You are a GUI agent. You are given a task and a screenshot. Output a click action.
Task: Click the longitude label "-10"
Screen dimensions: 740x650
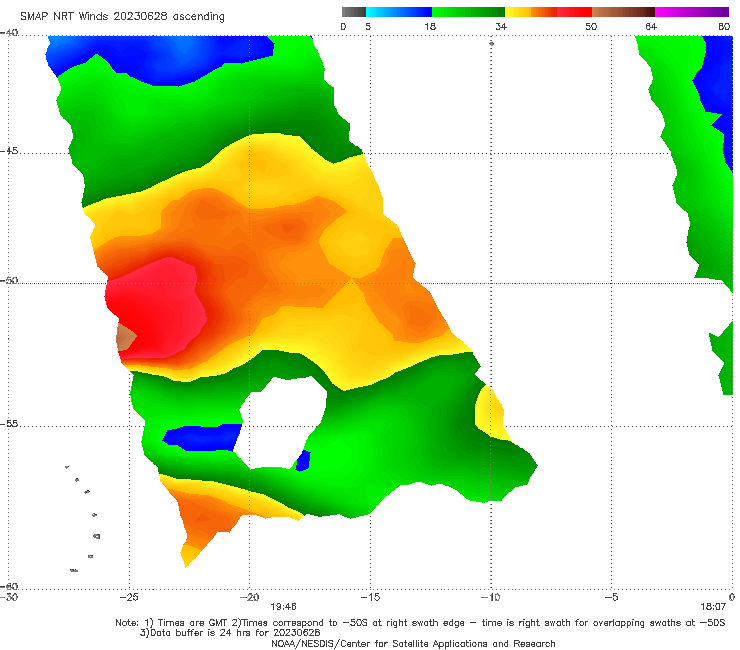pyautogui.click(x=490, y=597)
